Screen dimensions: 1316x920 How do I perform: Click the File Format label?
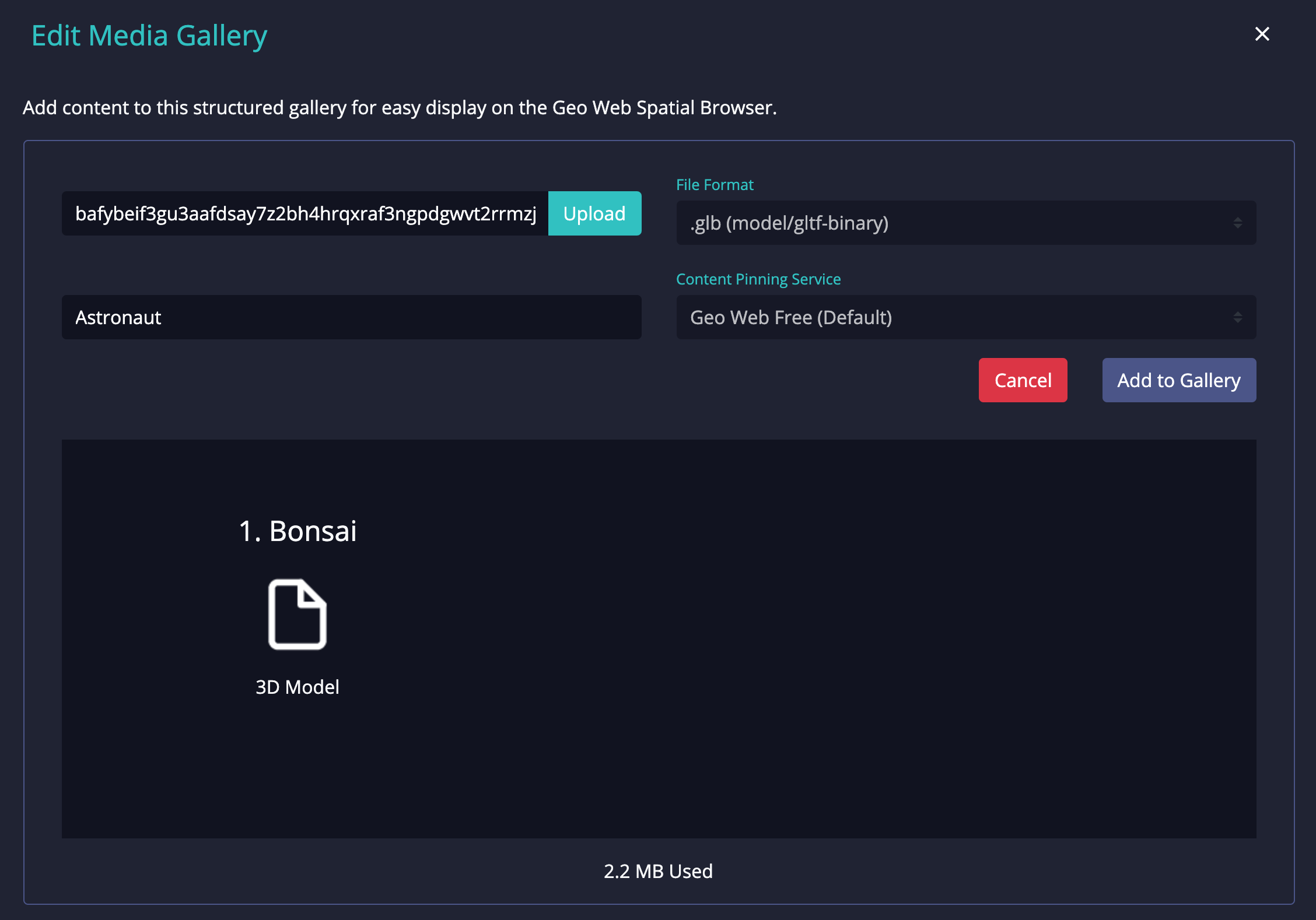(x=715, y=185)
